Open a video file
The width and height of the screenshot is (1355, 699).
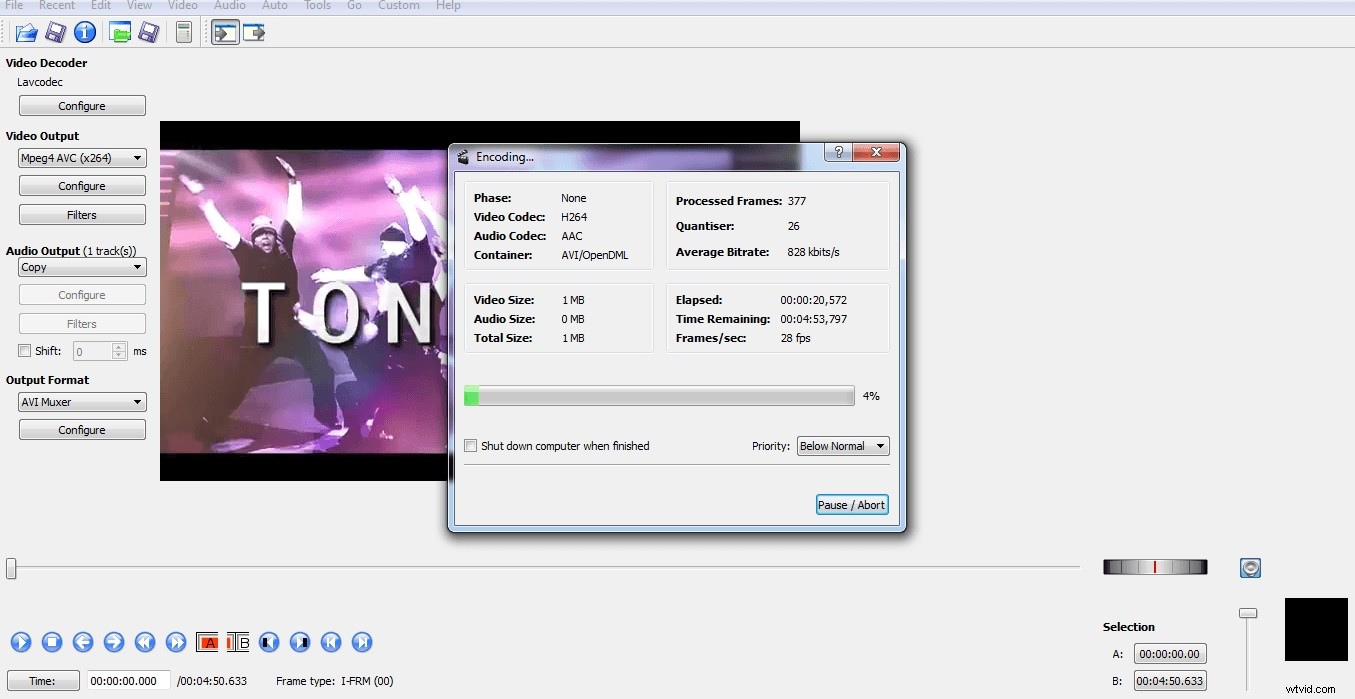(25, 31)
